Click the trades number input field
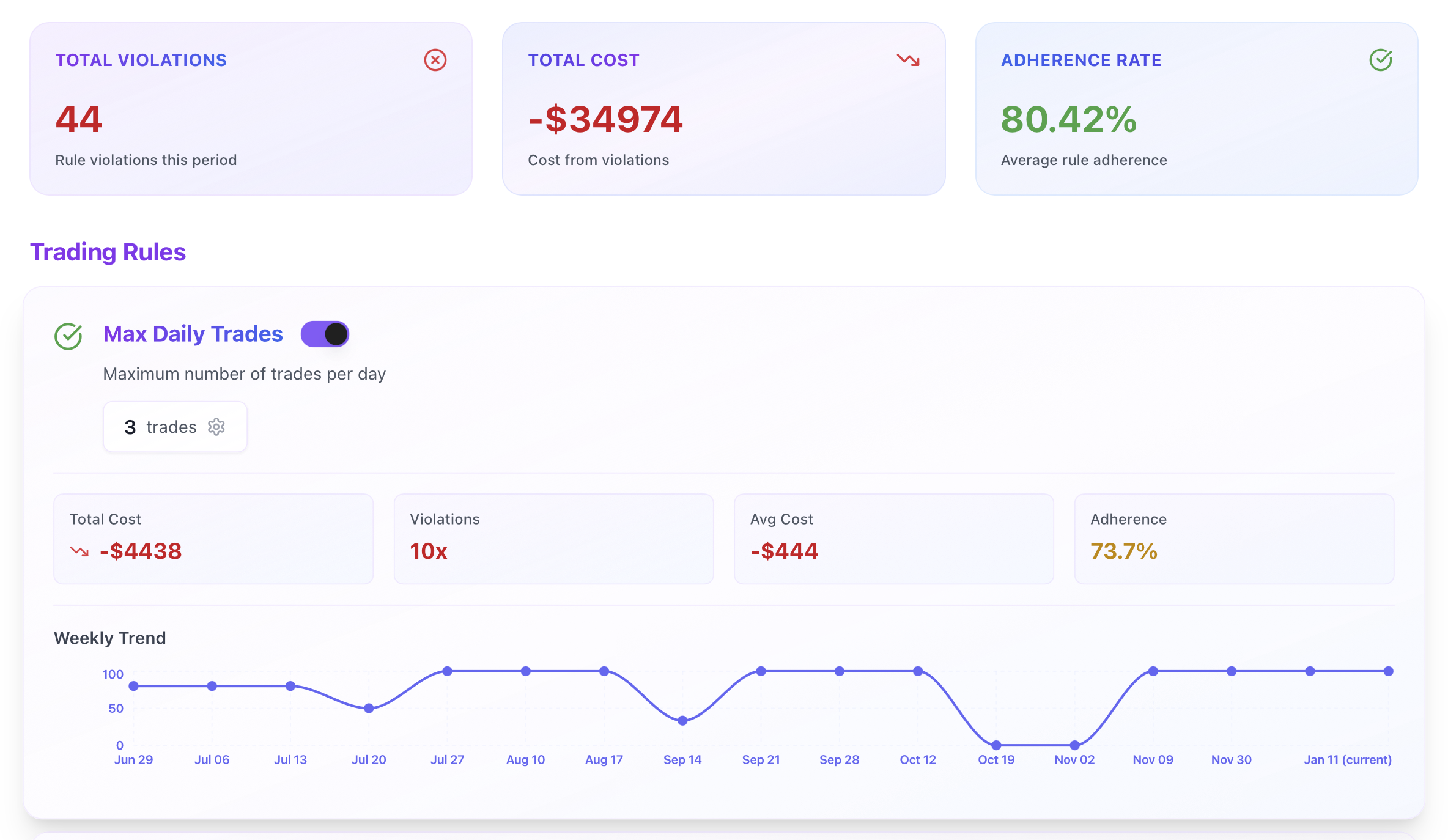Screen dimensions: 1448x840 coord(130,427)
